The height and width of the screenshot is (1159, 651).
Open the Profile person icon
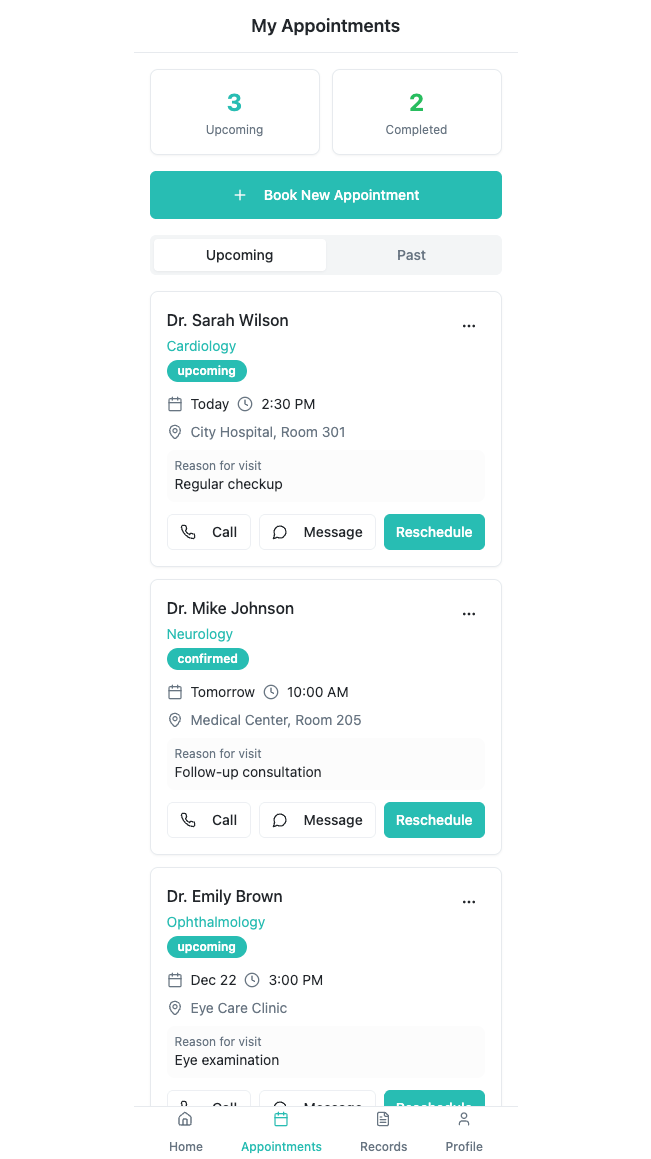pyautogui.click(x=464, y=1118)
